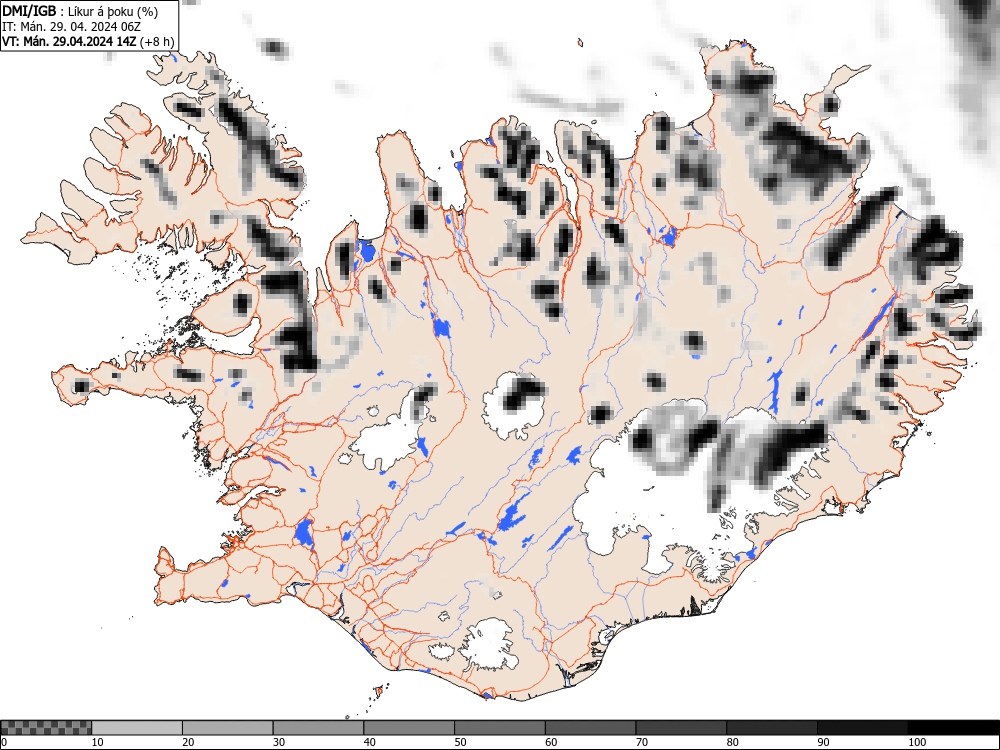Click the legend label "10"
The height and width of the screenshot is (750, 1000).
click(98, 742)
